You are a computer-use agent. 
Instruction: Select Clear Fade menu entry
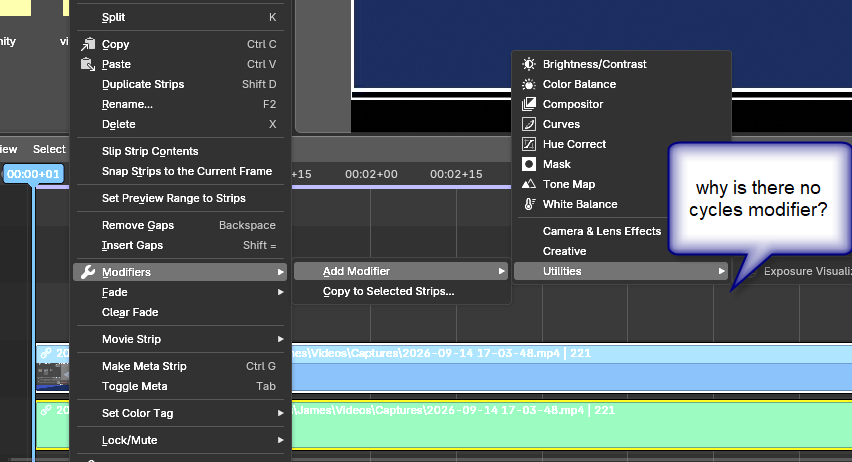[x=180, y=313]
